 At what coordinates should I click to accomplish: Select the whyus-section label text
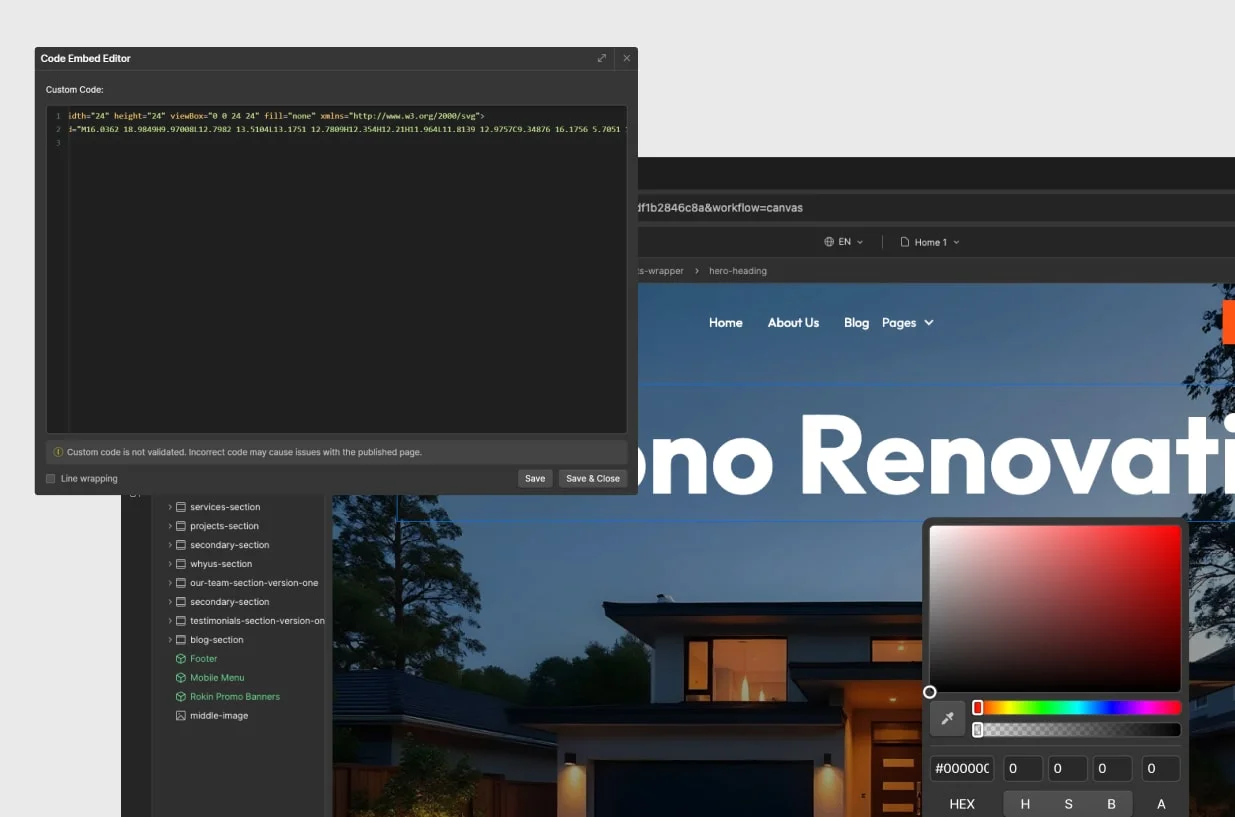coord(221,564)
